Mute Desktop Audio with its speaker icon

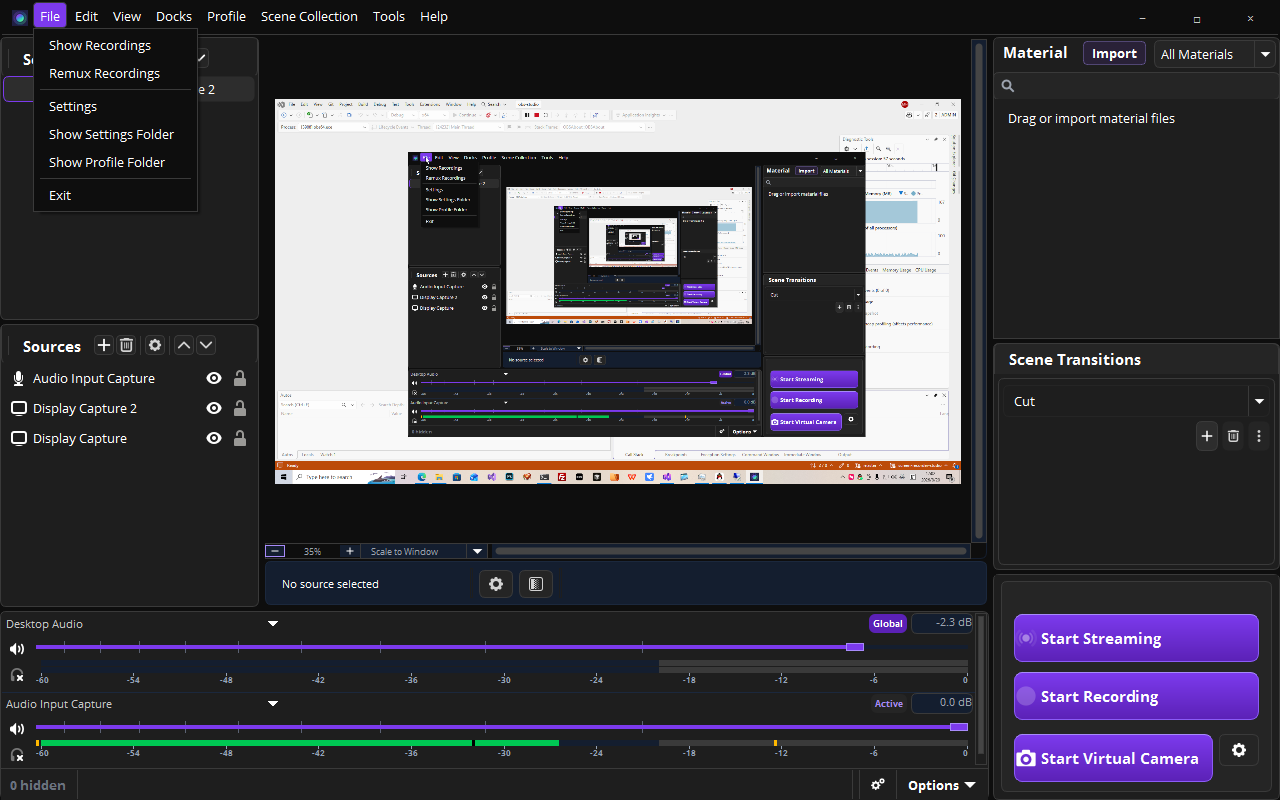pos(17,648)
